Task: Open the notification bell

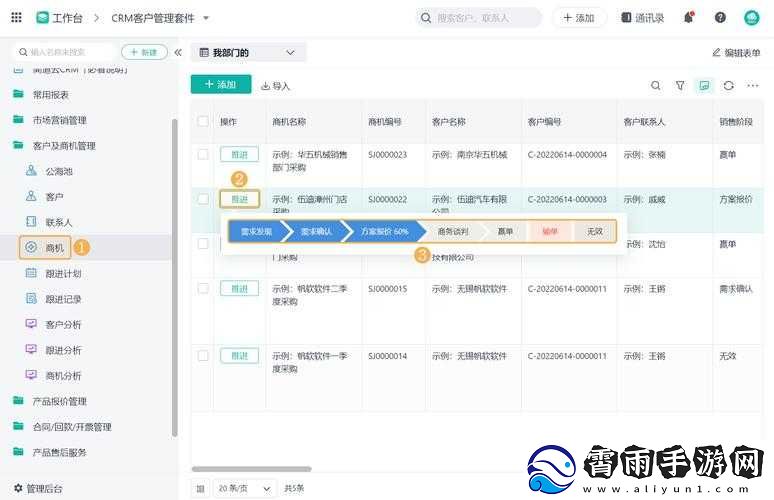Action: (x=689, y=18)
